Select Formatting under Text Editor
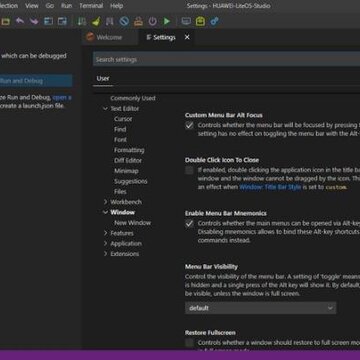This screenshot has width=360, height=360. pyautogui.click(x=129, y=150)
